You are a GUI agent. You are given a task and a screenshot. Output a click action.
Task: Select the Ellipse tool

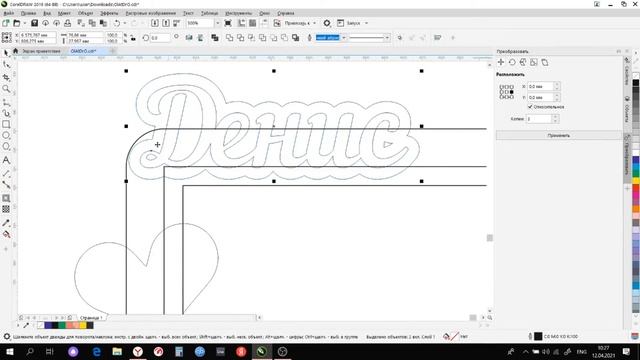6,135
